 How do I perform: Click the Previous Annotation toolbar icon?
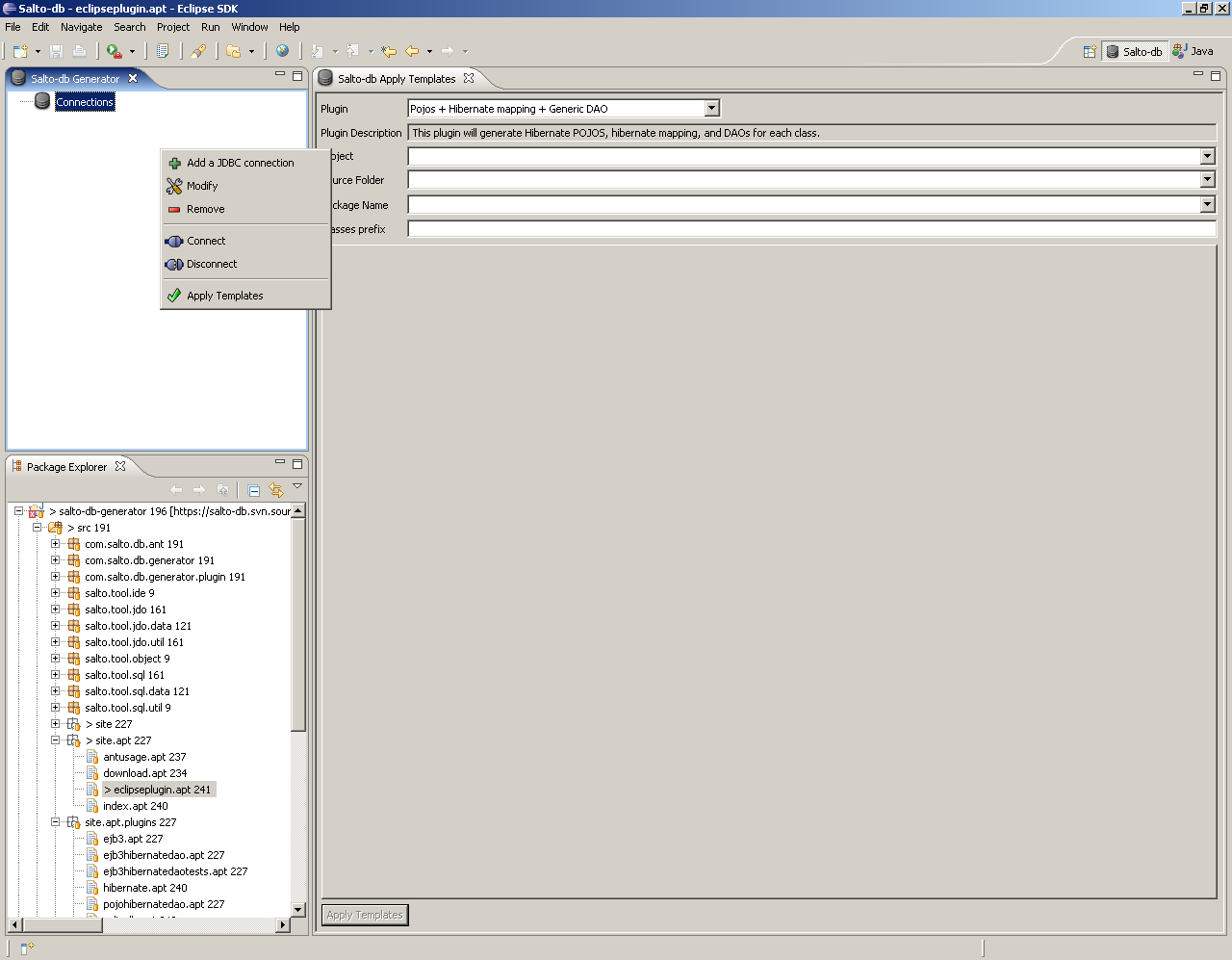[353, 51]
